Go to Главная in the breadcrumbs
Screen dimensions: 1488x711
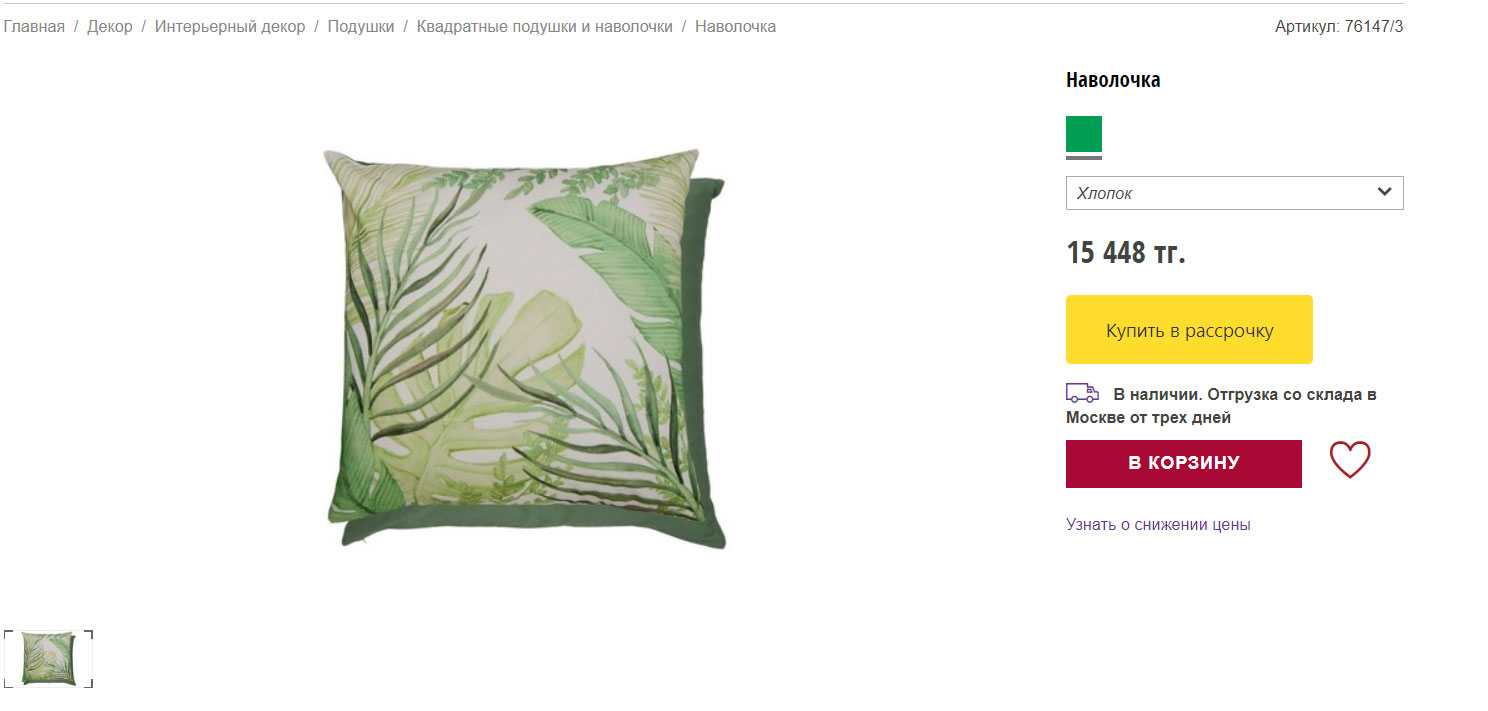tap(34, 27)
